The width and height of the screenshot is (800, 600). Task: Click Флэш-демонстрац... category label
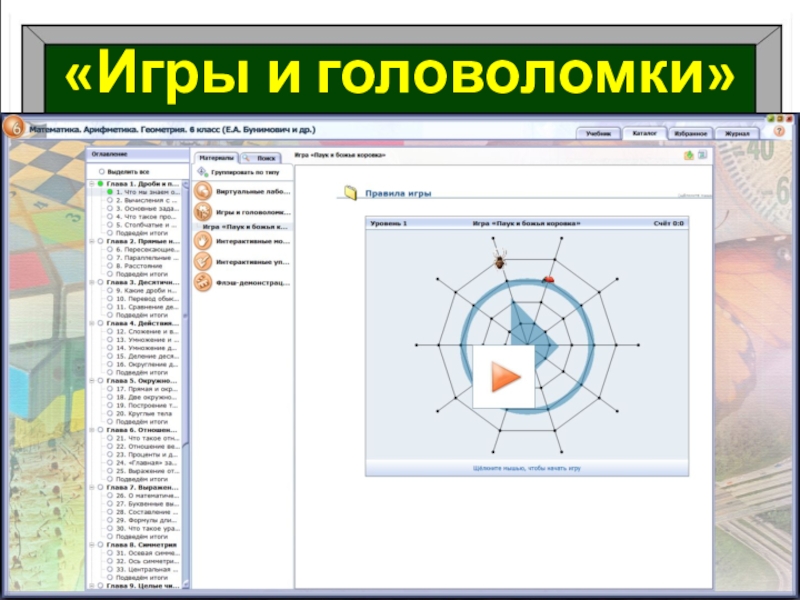(253, 283)
